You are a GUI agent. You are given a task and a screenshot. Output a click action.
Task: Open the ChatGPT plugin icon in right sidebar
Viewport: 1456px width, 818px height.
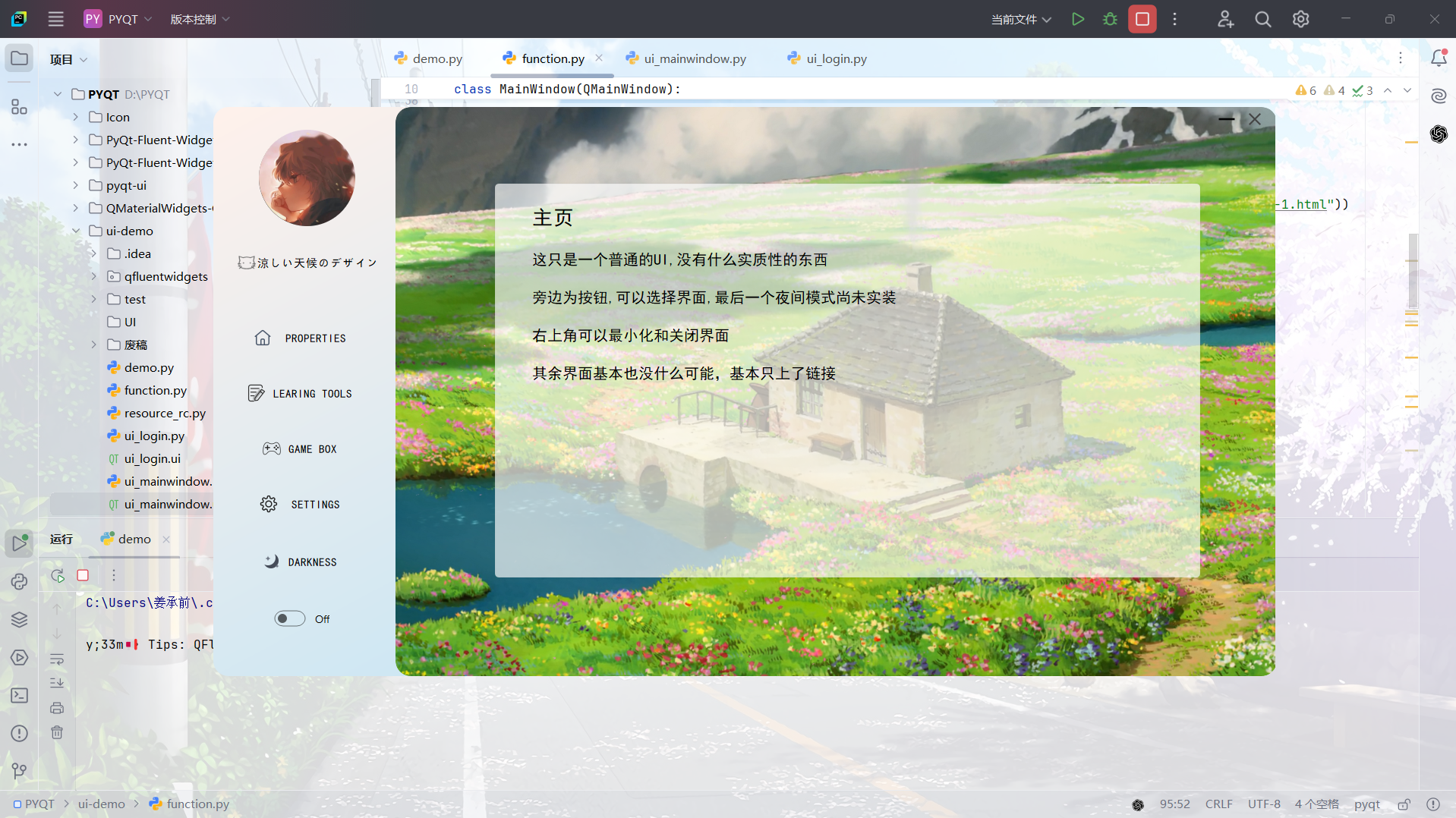(x=1439, y=134)
